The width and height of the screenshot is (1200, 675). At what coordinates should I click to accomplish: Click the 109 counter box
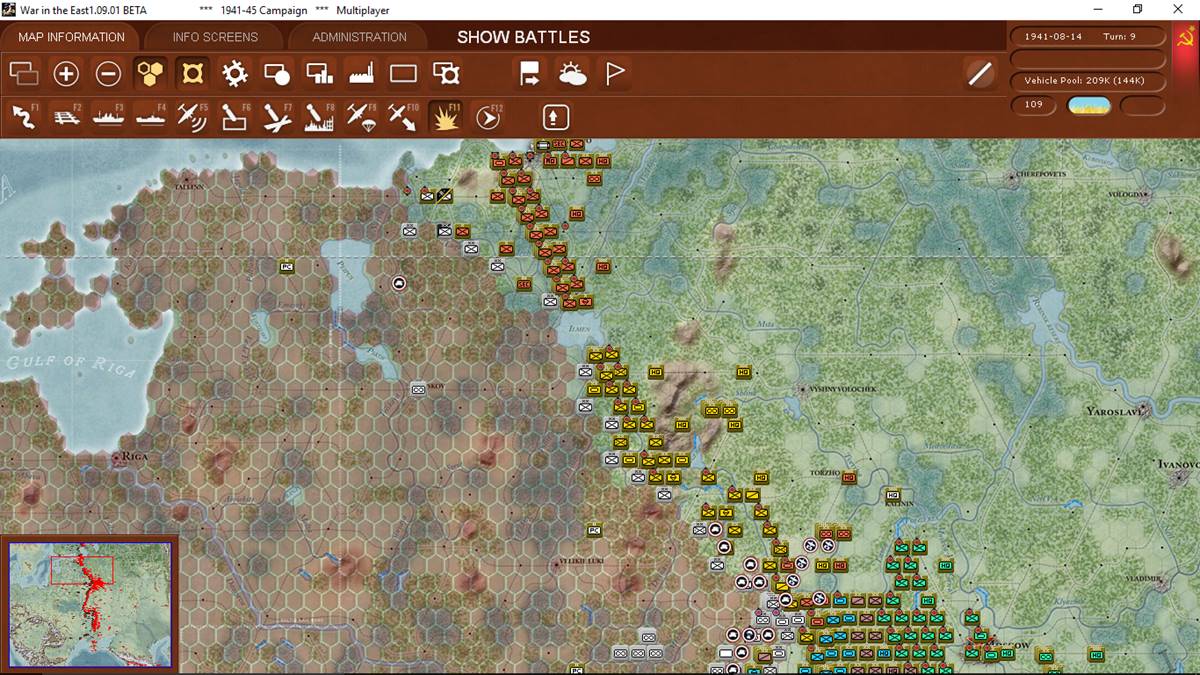click(x=1034, y=105)
